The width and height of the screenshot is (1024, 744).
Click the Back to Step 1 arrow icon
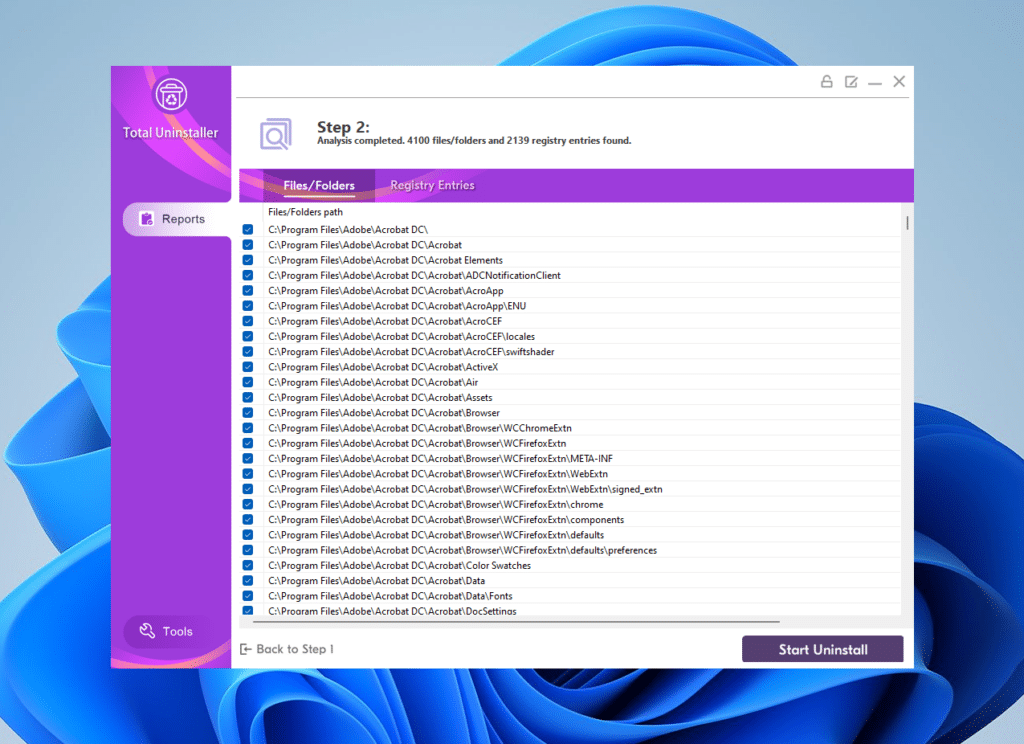246,649
